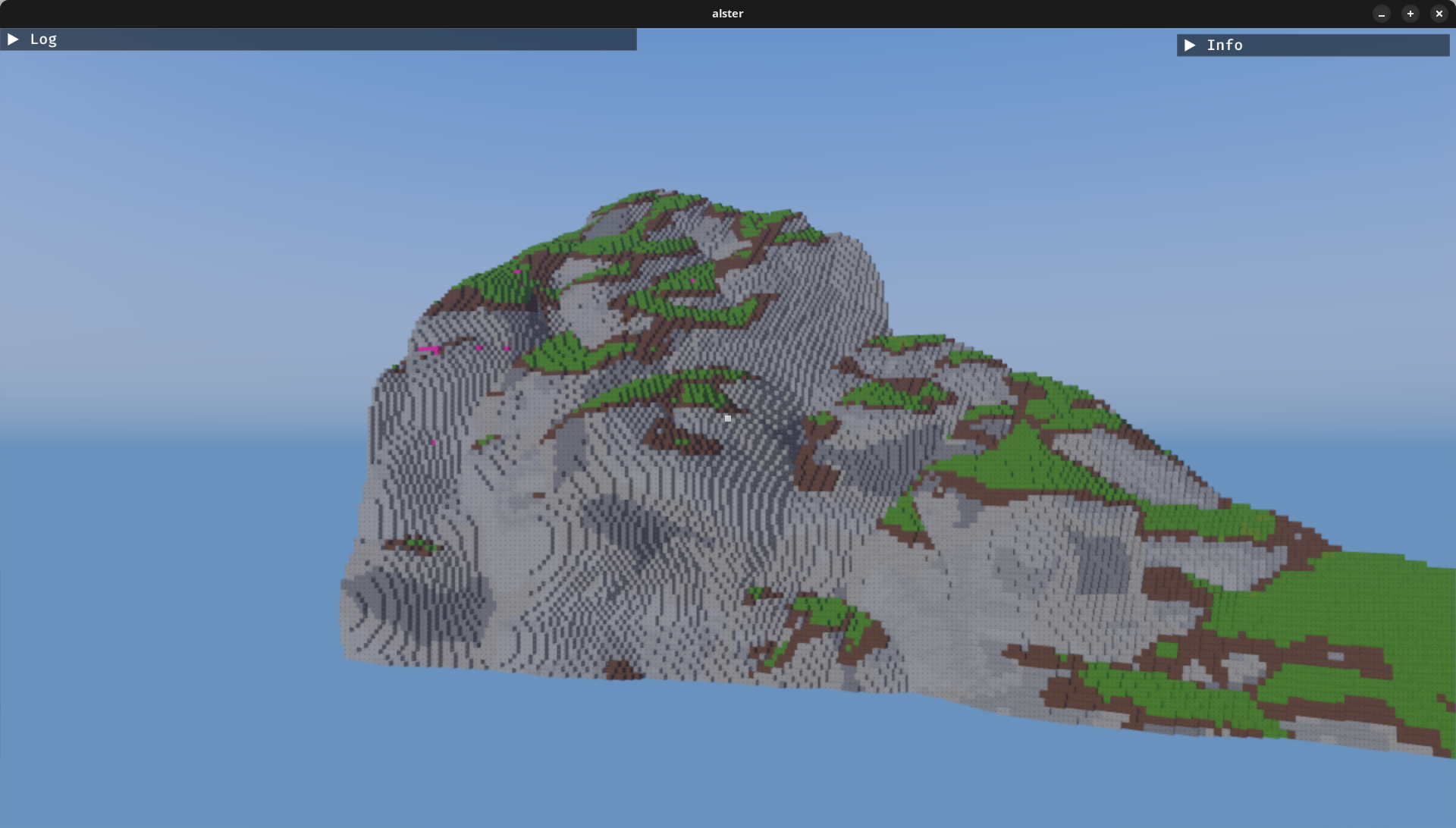Click the white crosshair marker on terrain
Screen dimensions: 1456x828
coord(727,418)
